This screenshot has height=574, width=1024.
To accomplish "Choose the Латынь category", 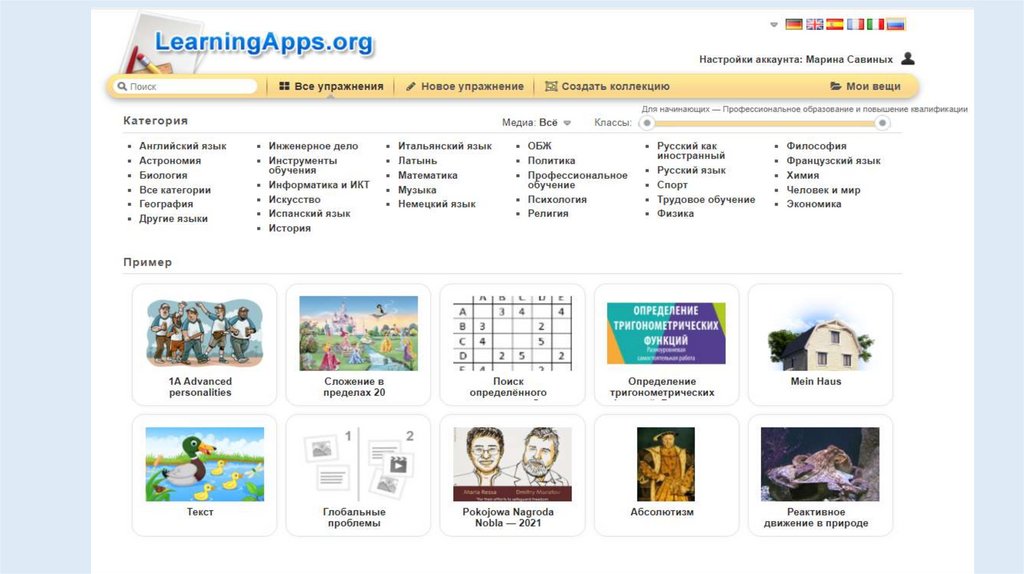I will [417, 161].
